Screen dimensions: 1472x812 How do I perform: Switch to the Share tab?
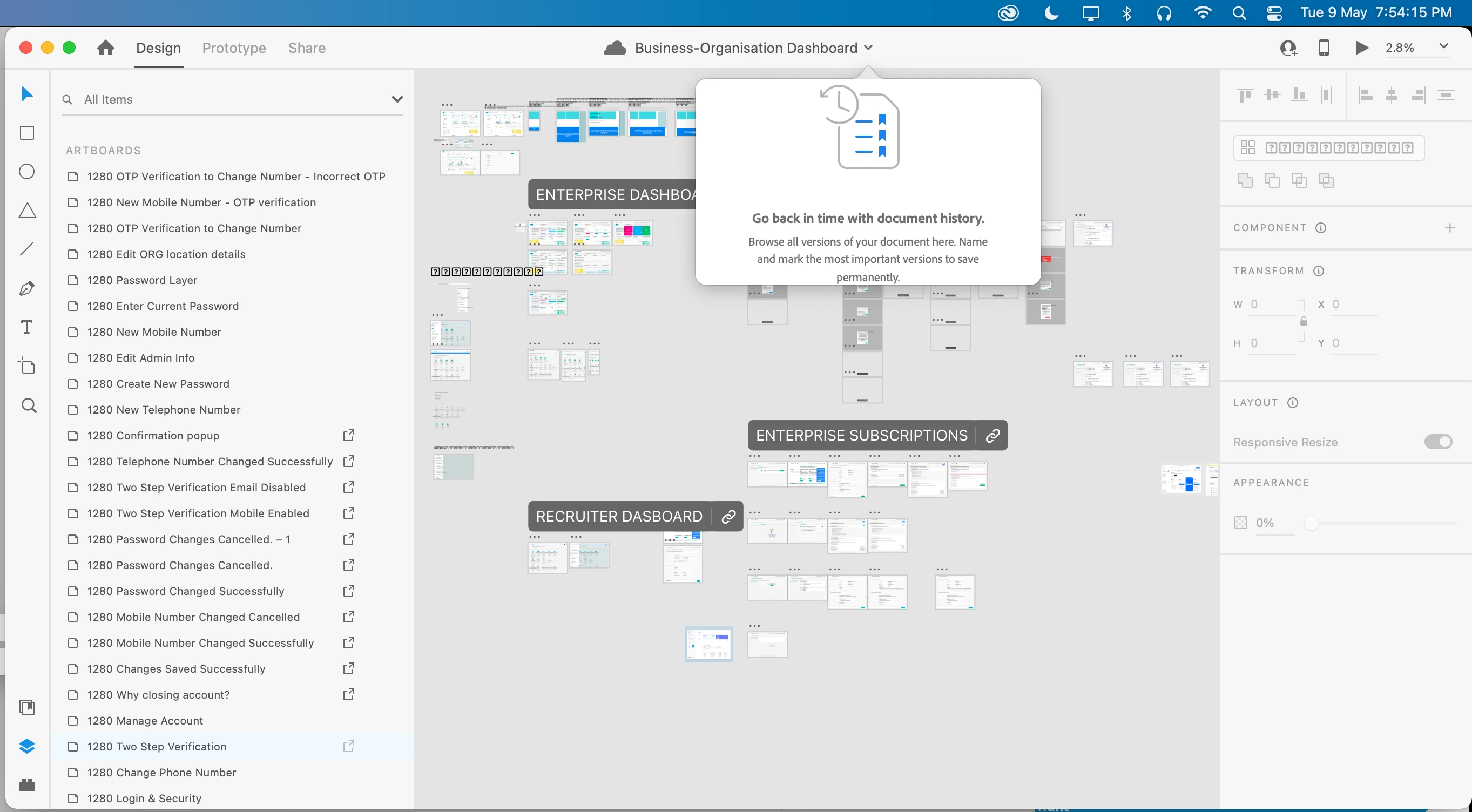(307, 48)
